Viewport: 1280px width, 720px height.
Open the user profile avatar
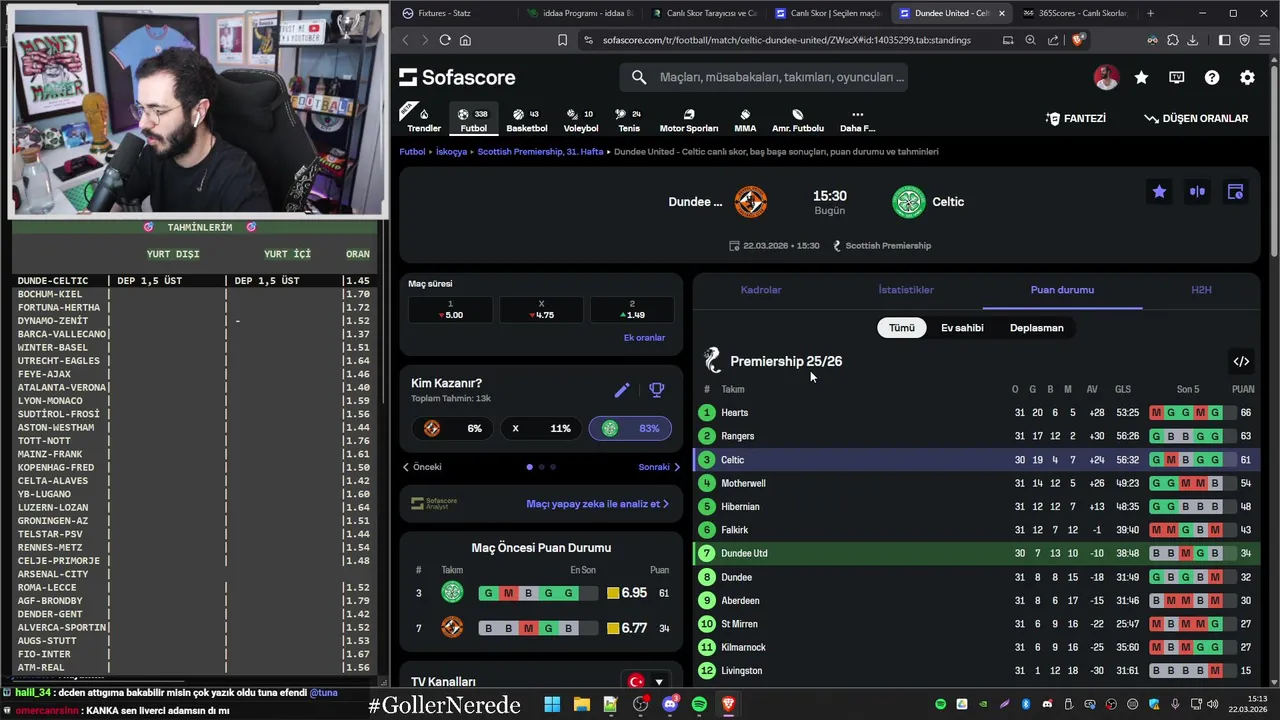[x=1106, y=77]
